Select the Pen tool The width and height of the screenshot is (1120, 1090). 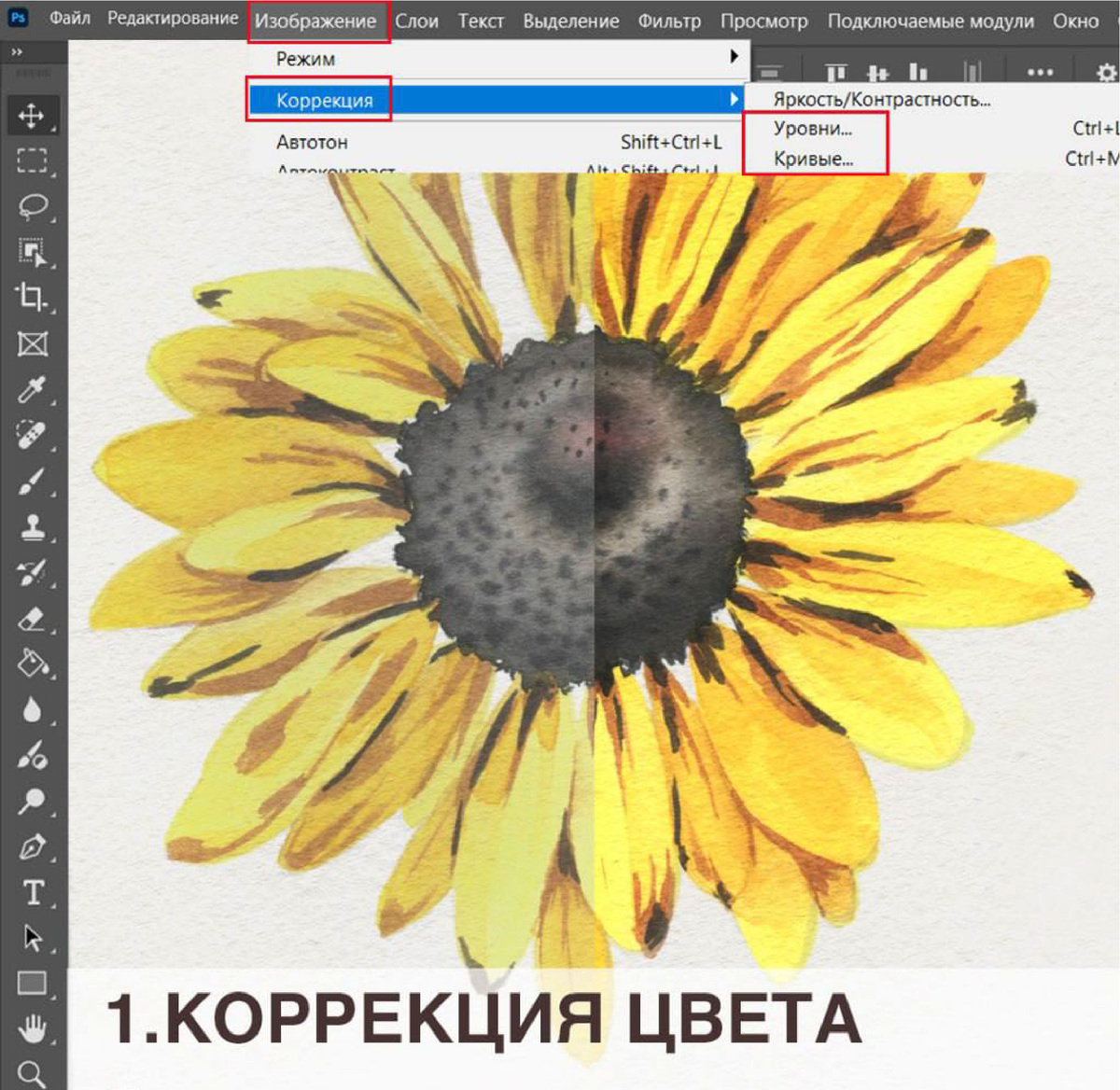34,847
